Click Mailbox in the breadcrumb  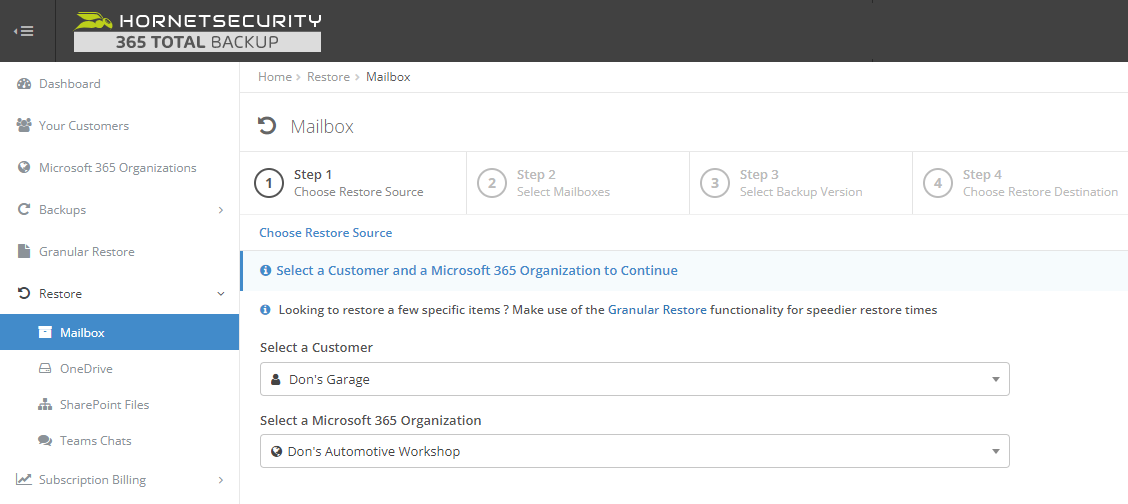pyautogui.click(x=388, y=77)
